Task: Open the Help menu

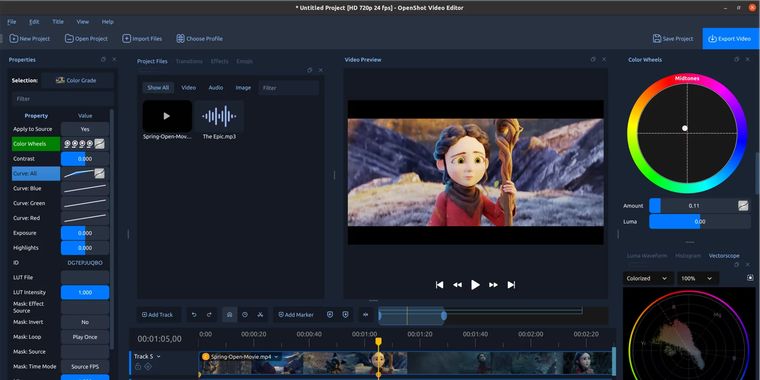Action: coord(108,22)
